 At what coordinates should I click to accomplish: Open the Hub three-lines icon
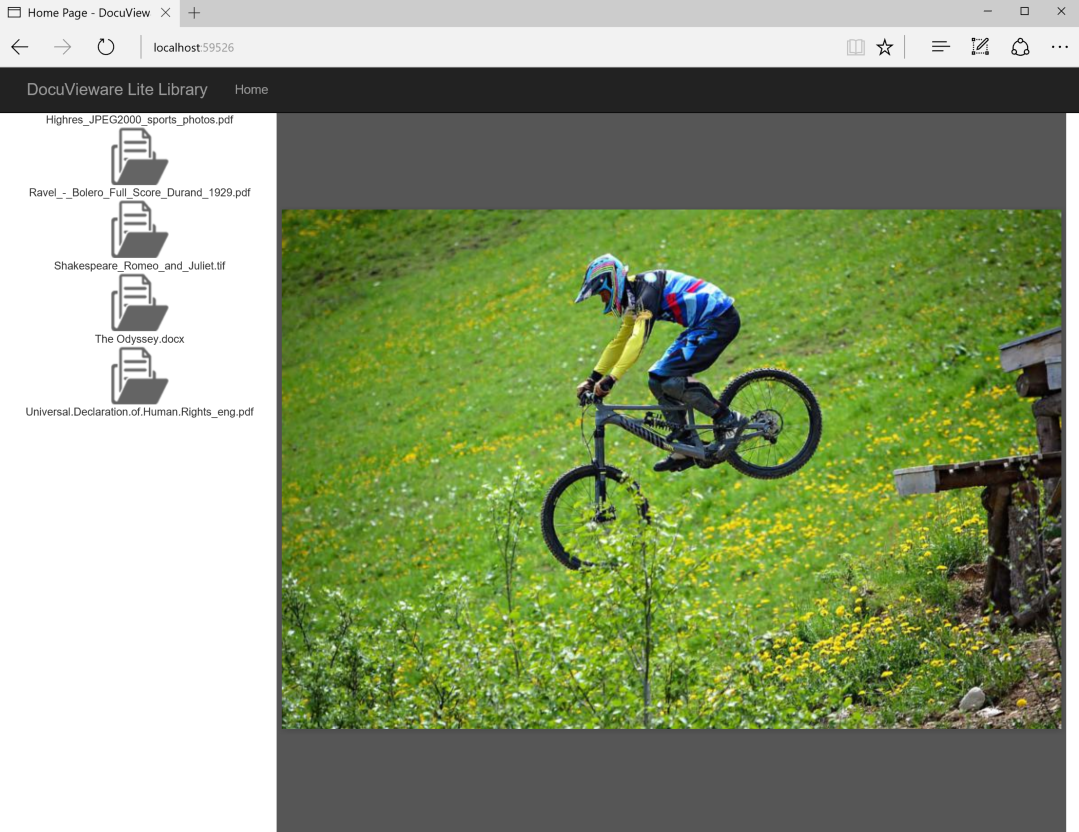(941, 47)
